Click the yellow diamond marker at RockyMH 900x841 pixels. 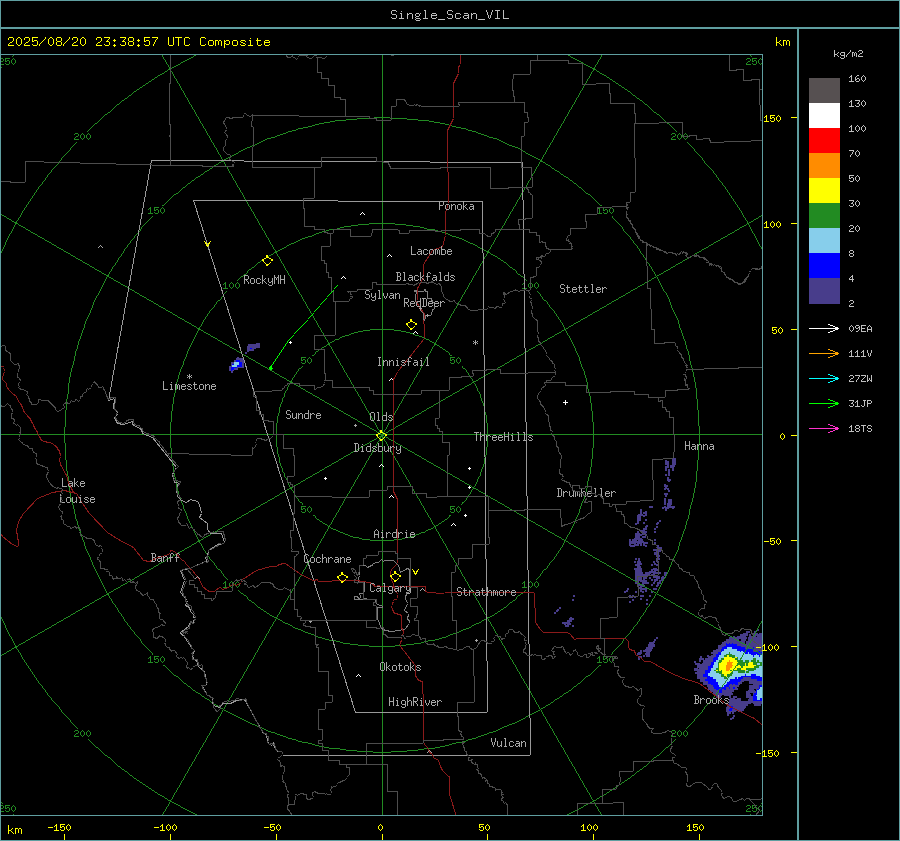click(267, 261)
